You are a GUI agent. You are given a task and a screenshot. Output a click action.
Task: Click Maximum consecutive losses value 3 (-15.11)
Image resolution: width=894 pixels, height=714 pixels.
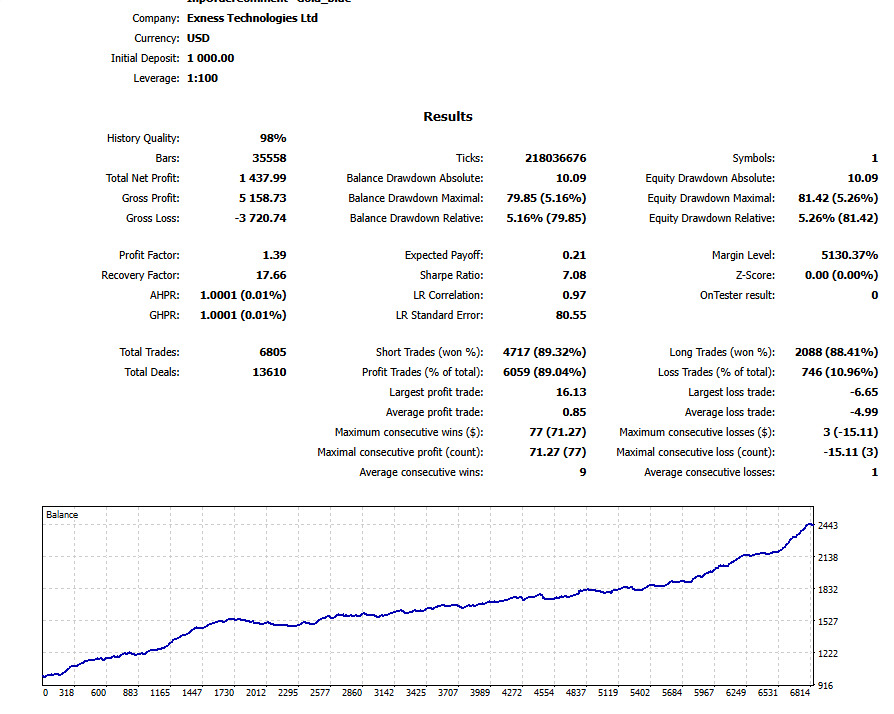pyautogui.click(x=851, y=432)
